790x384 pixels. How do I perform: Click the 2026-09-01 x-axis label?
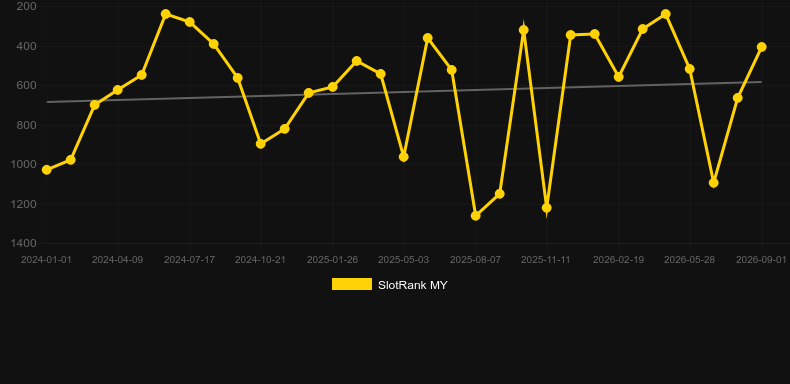click(761, 260)
